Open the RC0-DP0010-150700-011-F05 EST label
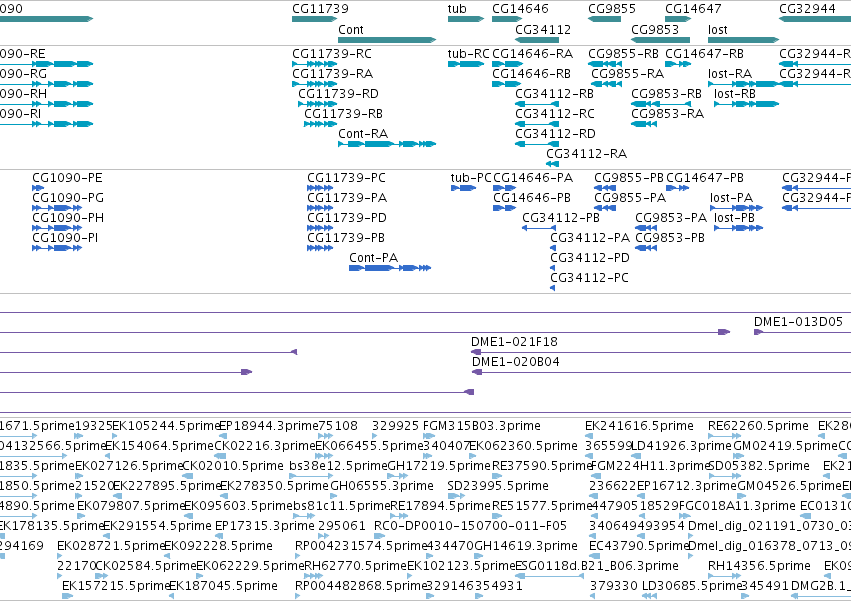The height and width of the screenshot is (601, 851). 471,526
